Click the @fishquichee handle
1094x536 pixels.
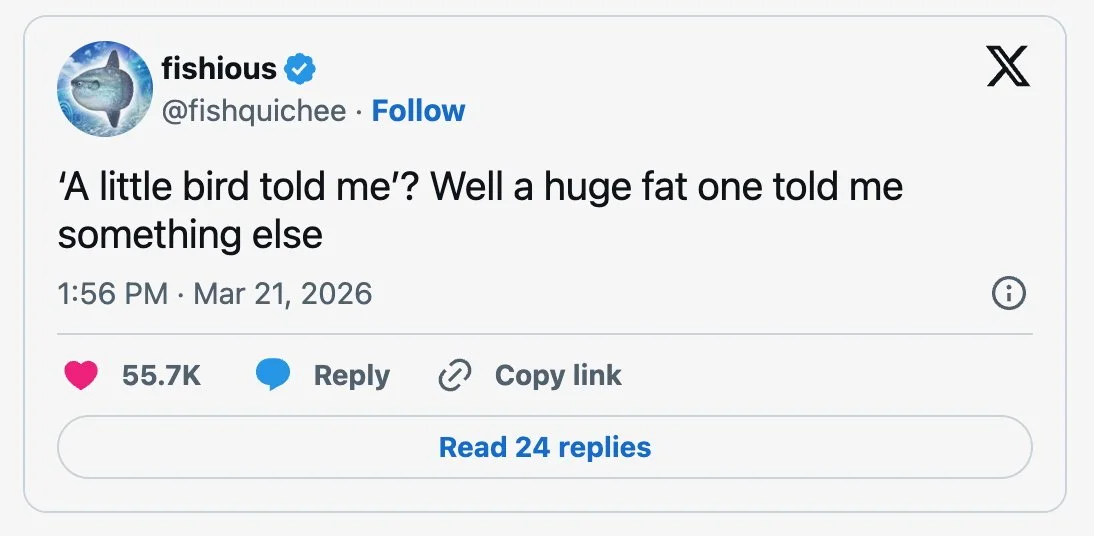point(253,110)
